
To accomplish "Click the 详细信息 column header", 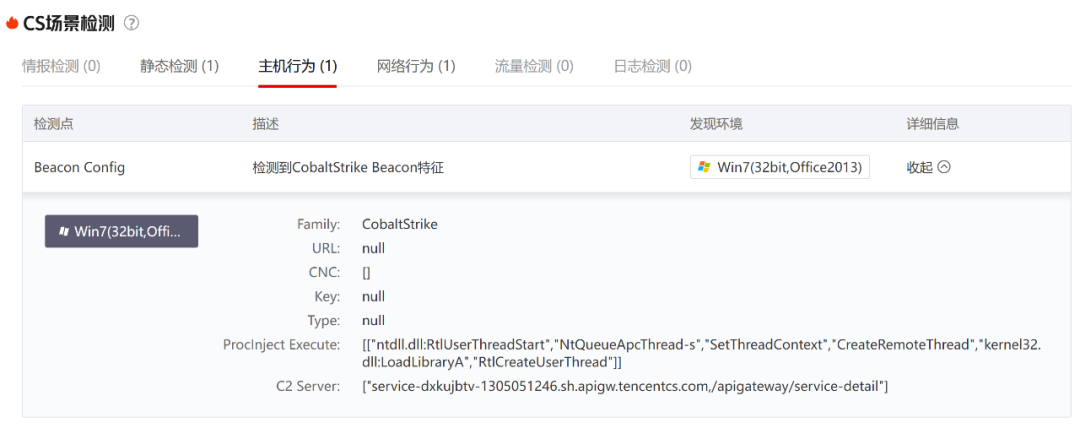I will click(x=933, y=124).
